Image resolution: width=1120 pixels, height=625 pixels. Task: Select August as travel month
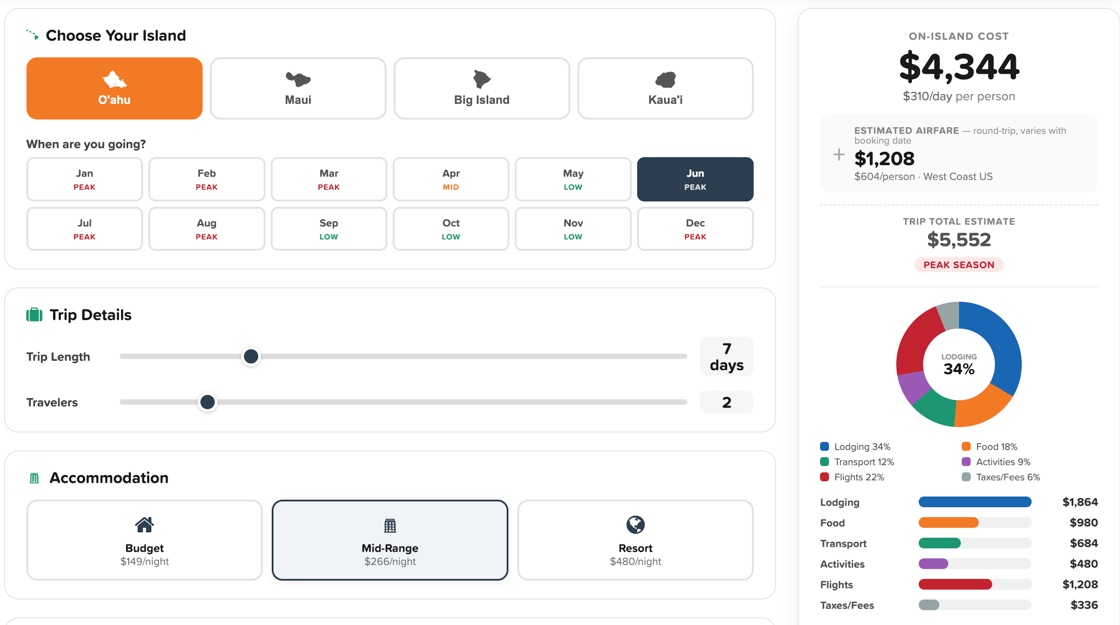point(206,229)
